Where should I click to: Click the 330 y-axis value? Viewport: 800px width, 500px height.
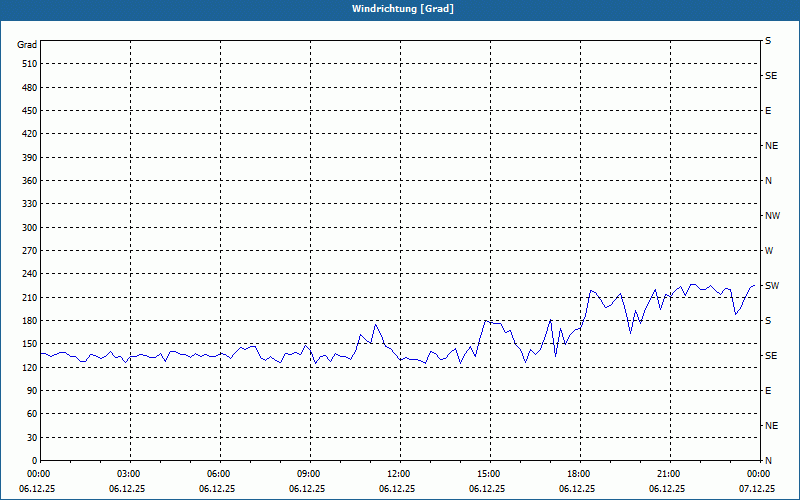click(30, 204)
